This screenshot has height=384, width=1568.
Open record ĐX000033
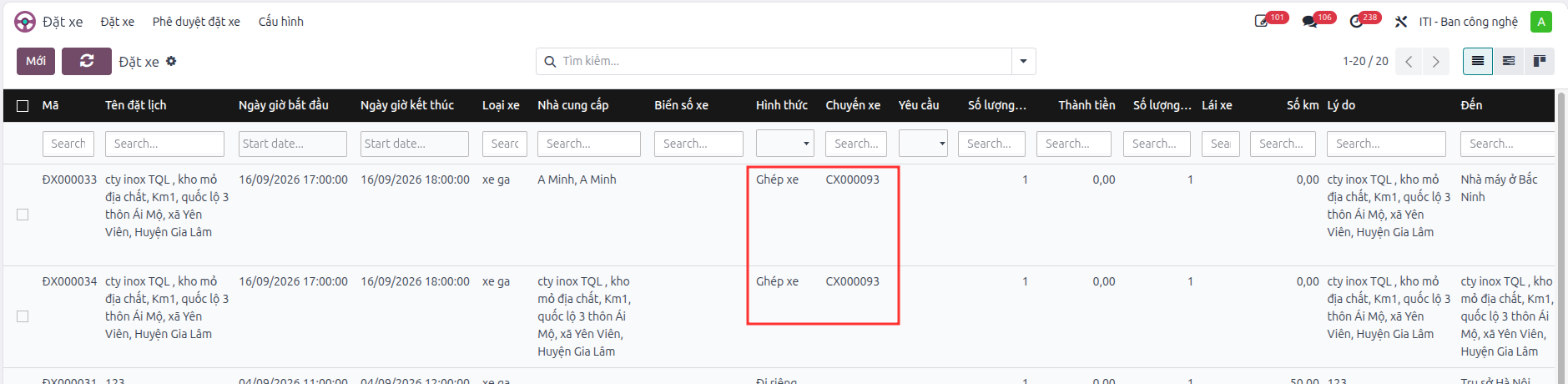click(69, 179)
